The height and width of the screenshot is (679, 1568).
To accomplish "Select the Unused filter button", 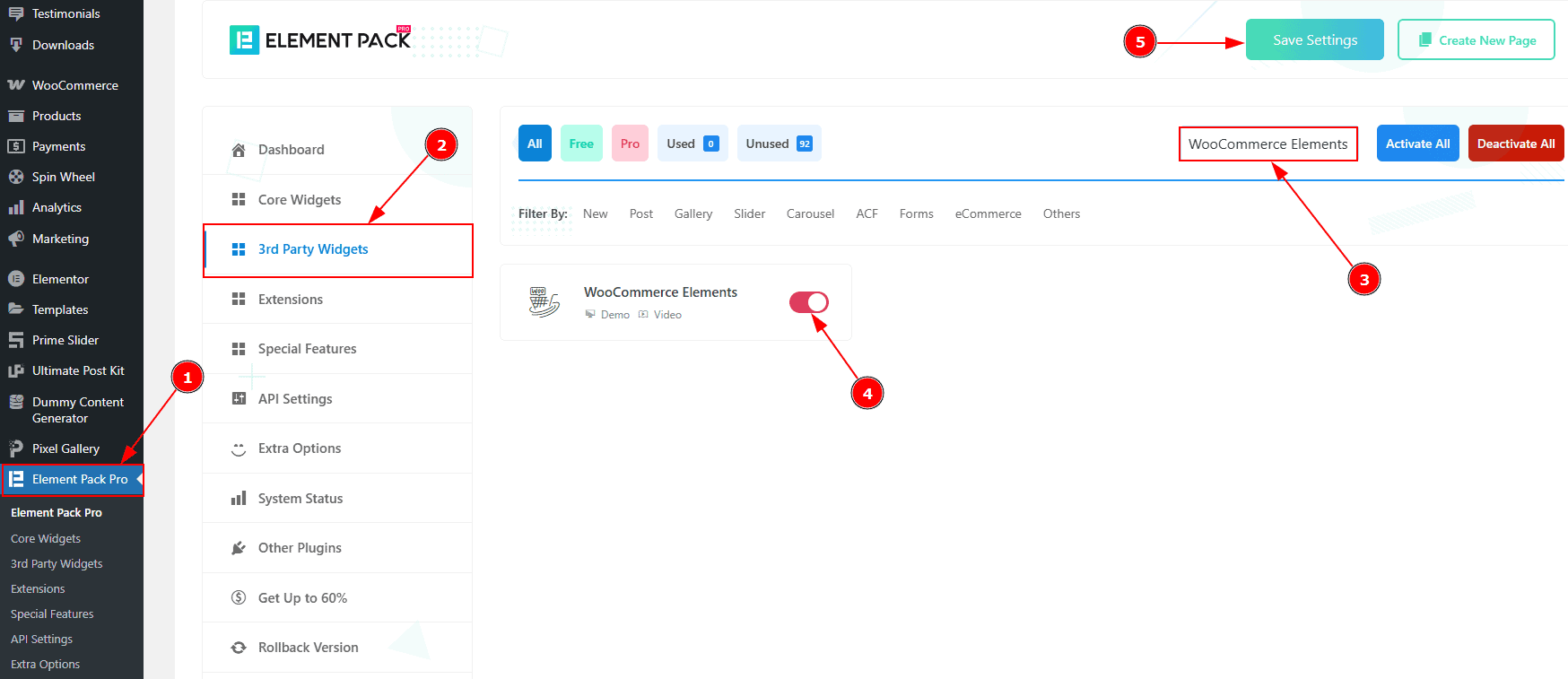I will coord(779,144).
